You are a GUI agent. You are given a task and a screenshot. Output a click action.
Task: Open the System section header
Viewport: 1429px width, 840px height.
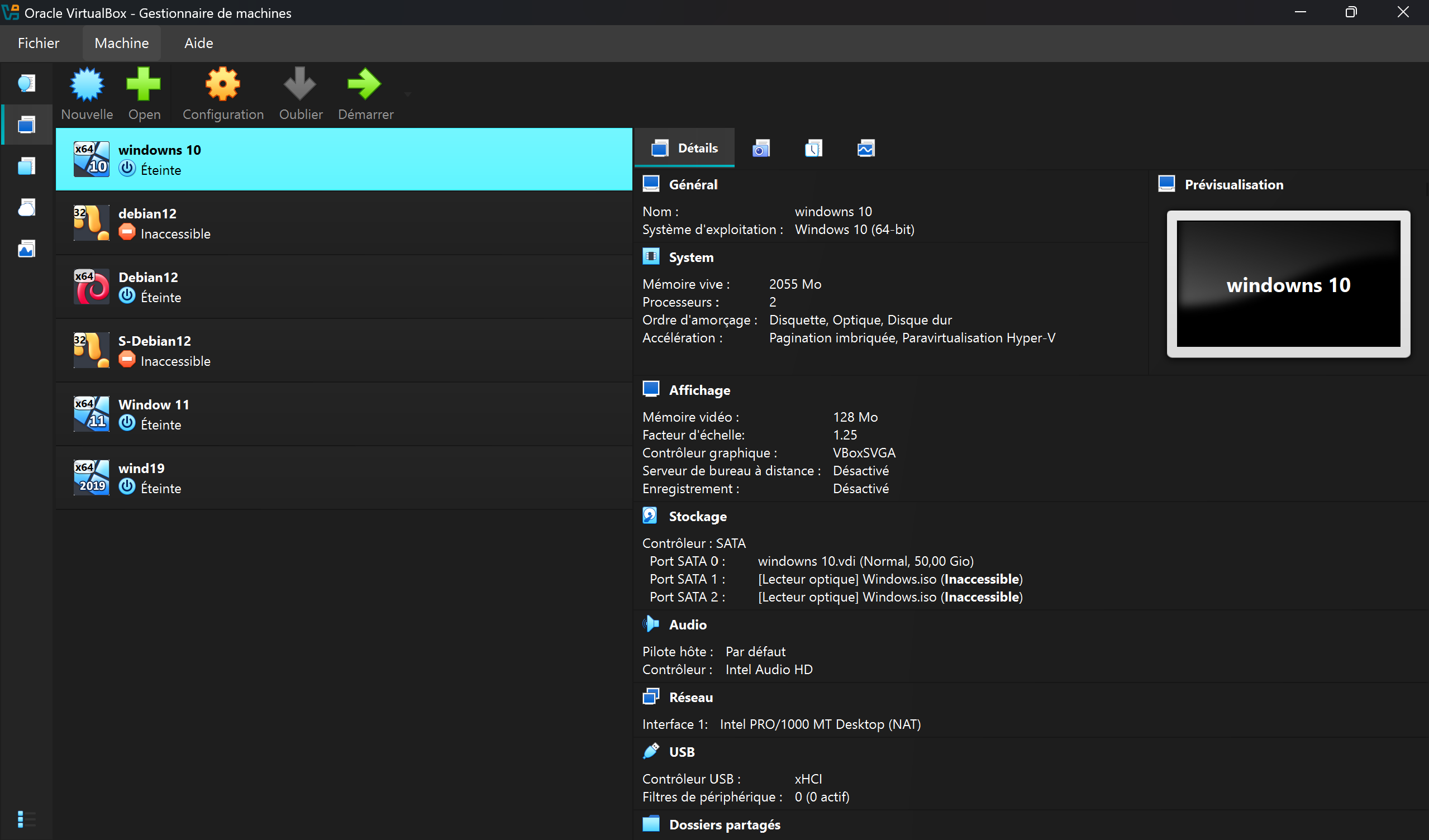[x=691, y=257]
